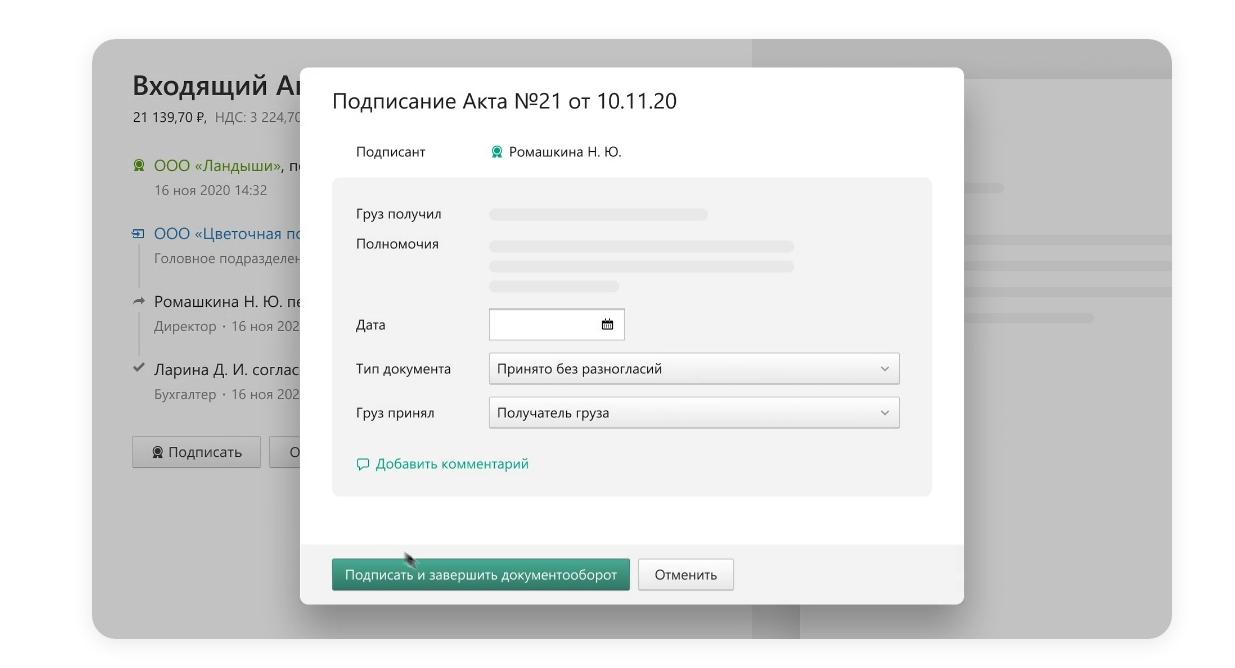Click green certificate icon next to ООО «Ландыши»
Screen dimensions: 1235x668
coord(139,166)
